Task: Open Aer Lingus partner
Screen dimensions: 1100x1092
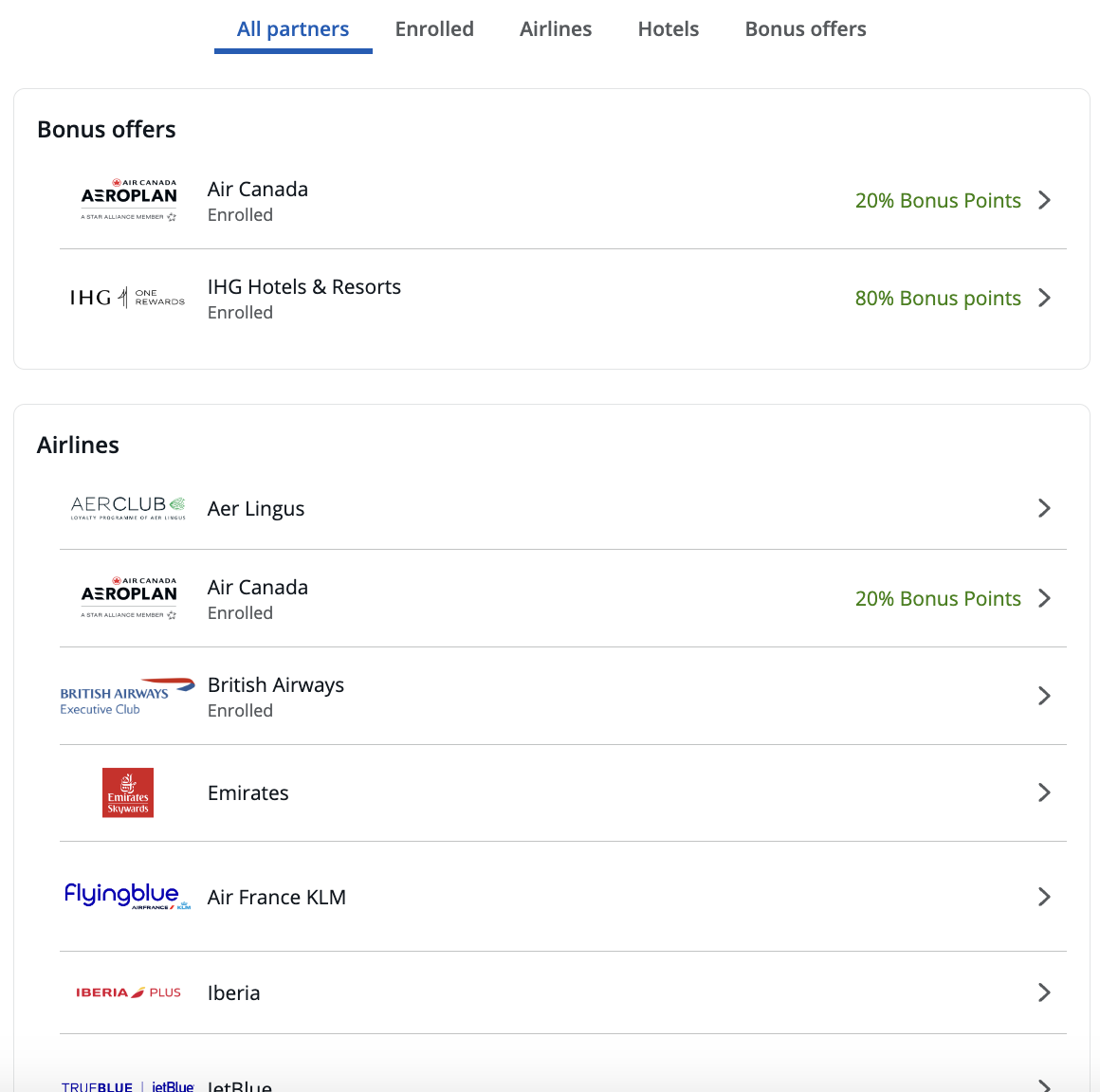Action: tap(562, 508)
